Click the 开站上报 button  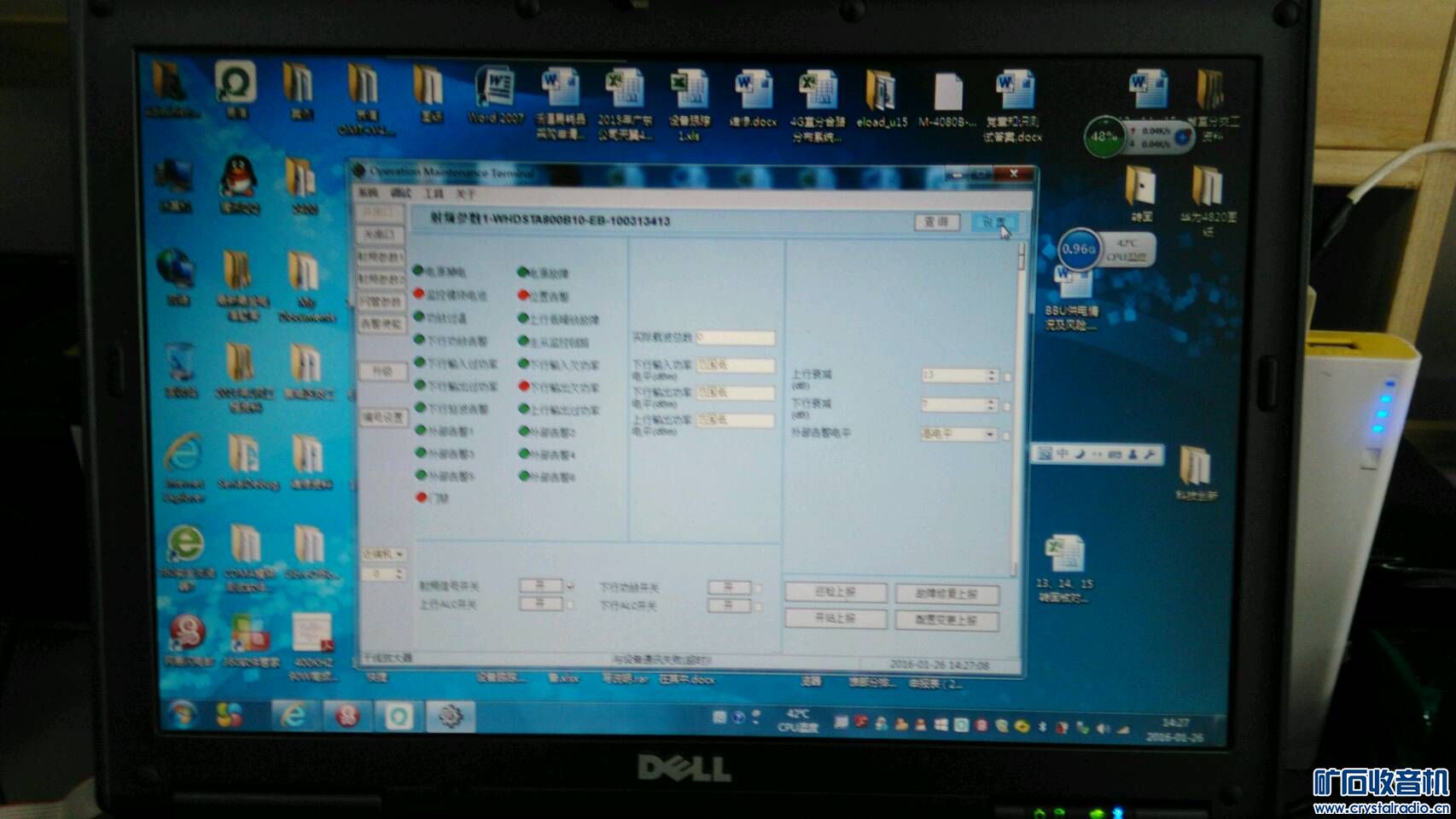point(836,618)
